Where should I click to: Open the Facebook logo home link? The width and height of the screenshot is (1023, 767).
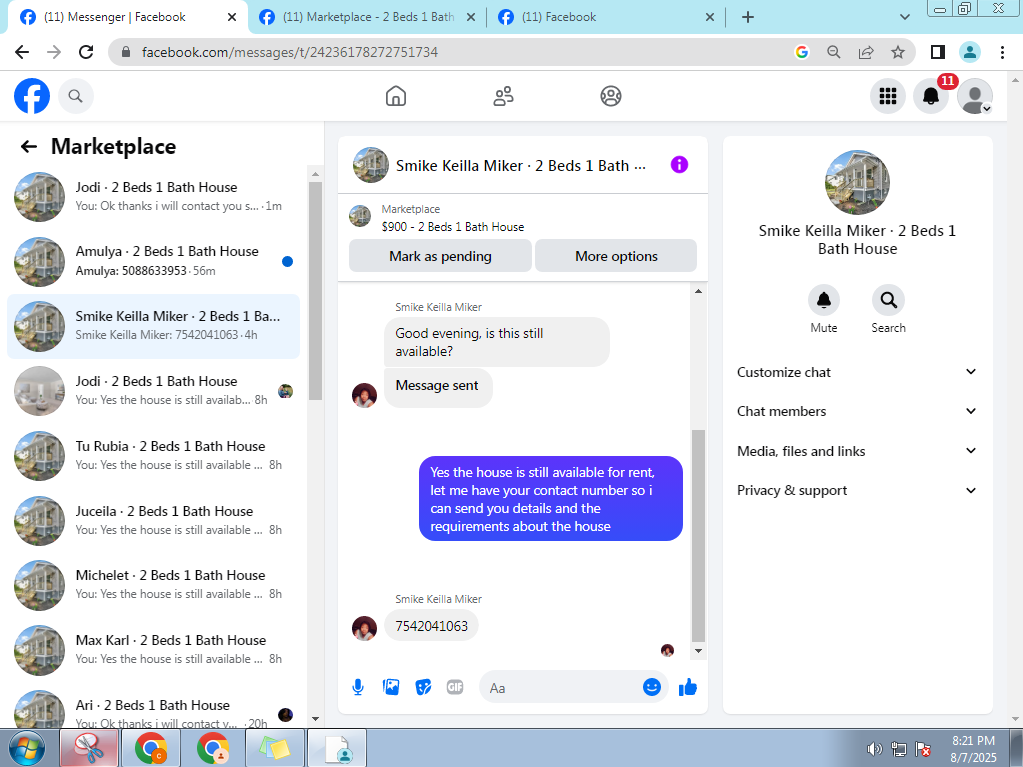click(32, 96)
